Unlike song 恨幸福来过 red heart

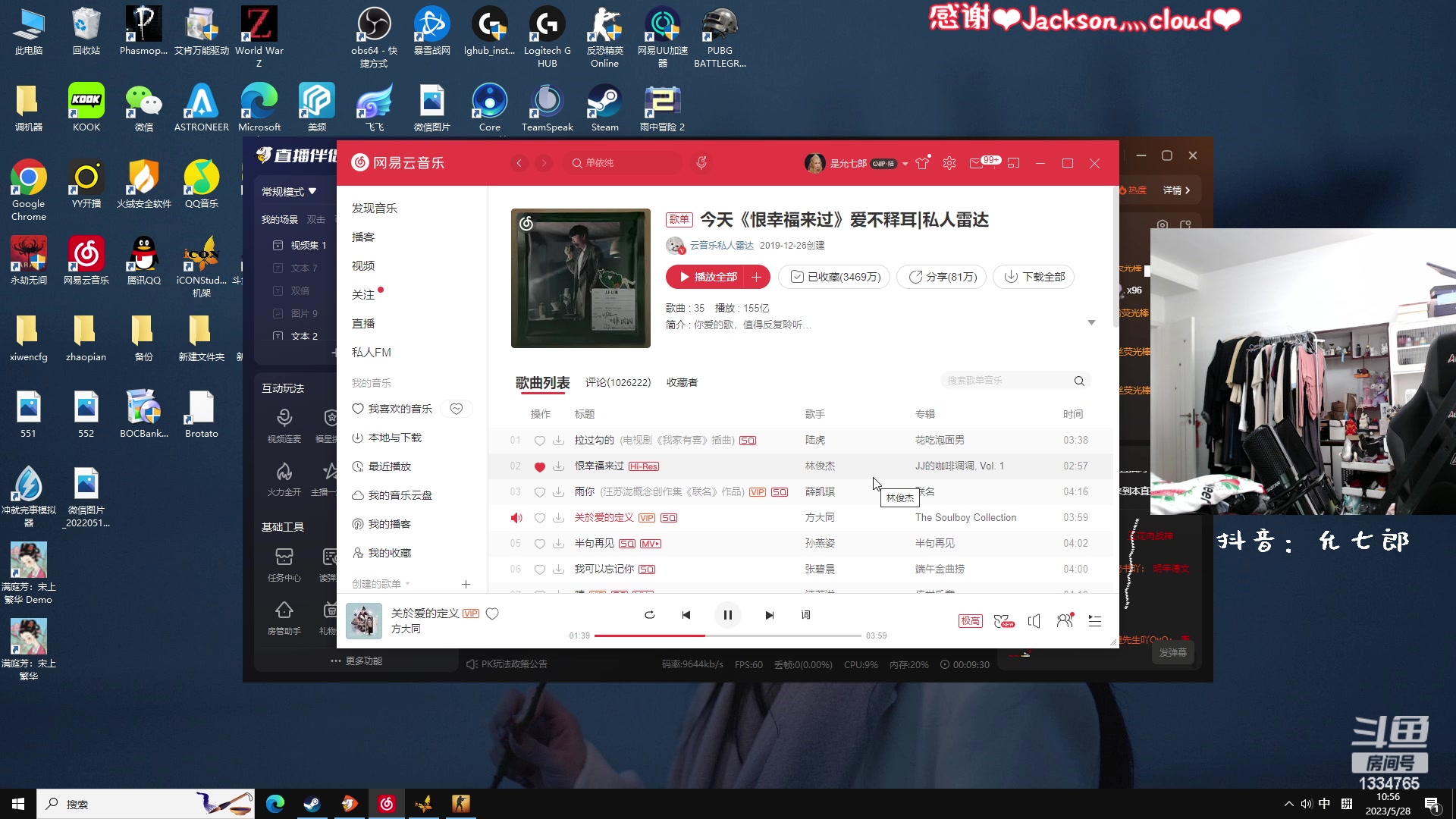coord(540,466)
